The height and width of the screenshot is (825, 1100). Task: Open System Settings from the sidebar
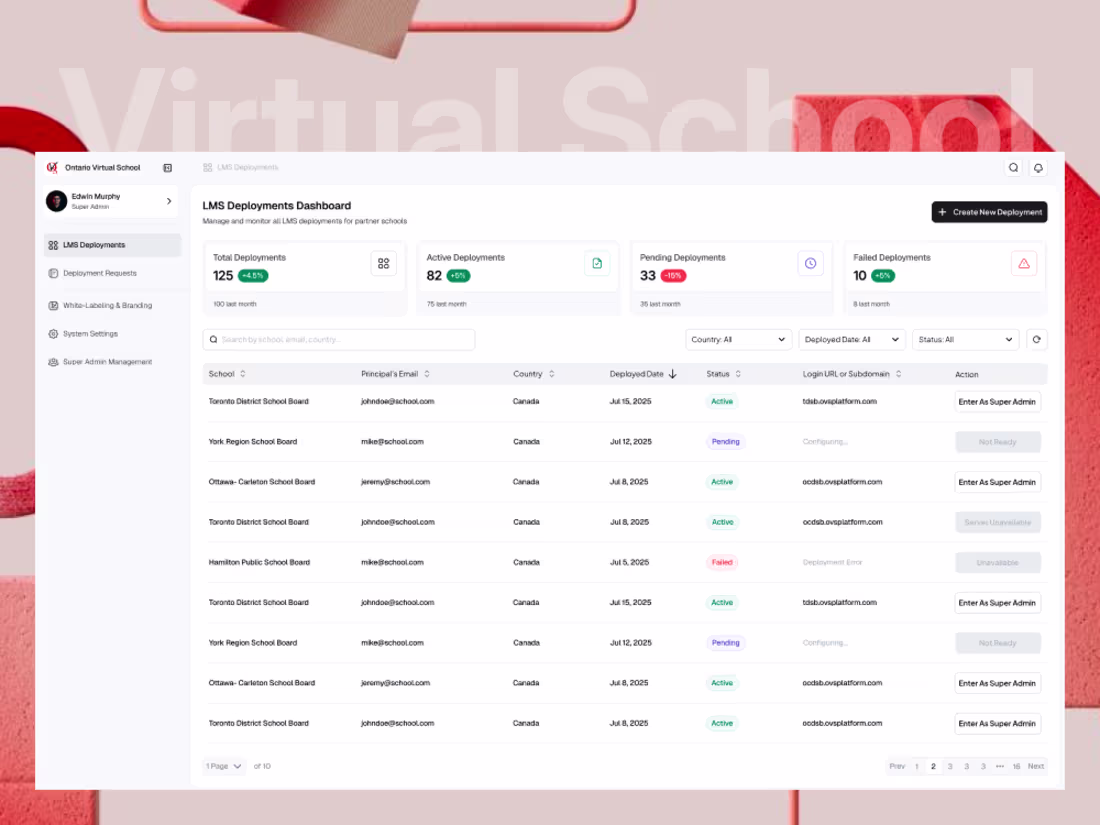91,333
